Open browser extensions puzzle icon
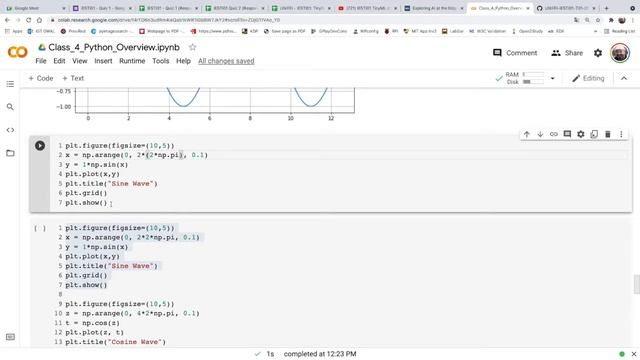640x360 pixels. tap(611, 20)
